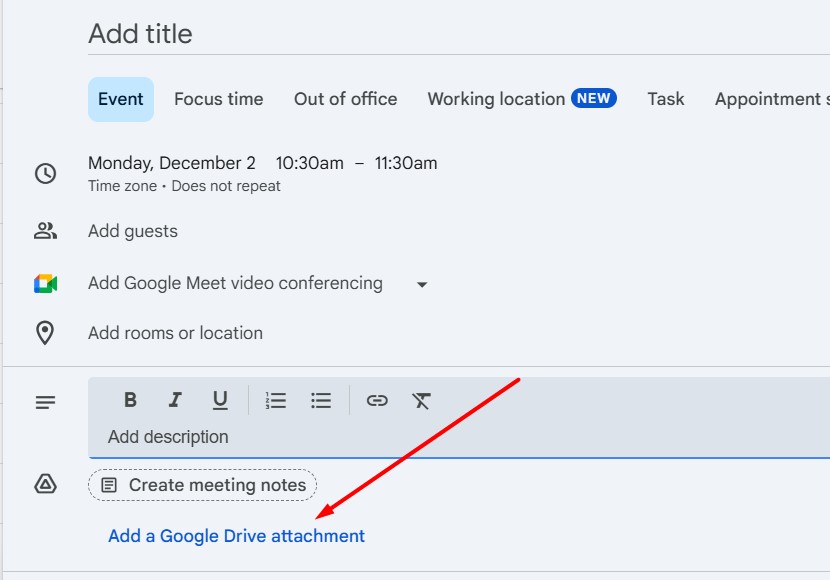Click the Google Meet camera icon
This screenshot has height=580, width=830.
coord(44,283)
